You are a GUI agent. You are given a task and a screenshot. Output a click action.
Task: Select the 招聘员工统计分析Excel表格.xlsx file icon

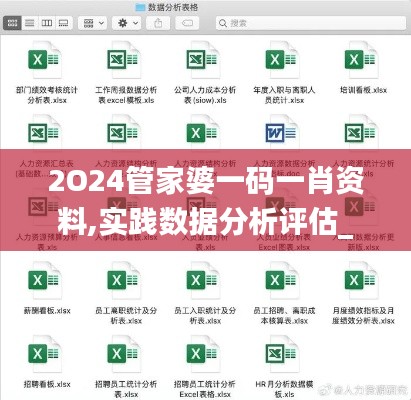coord(203,354)
